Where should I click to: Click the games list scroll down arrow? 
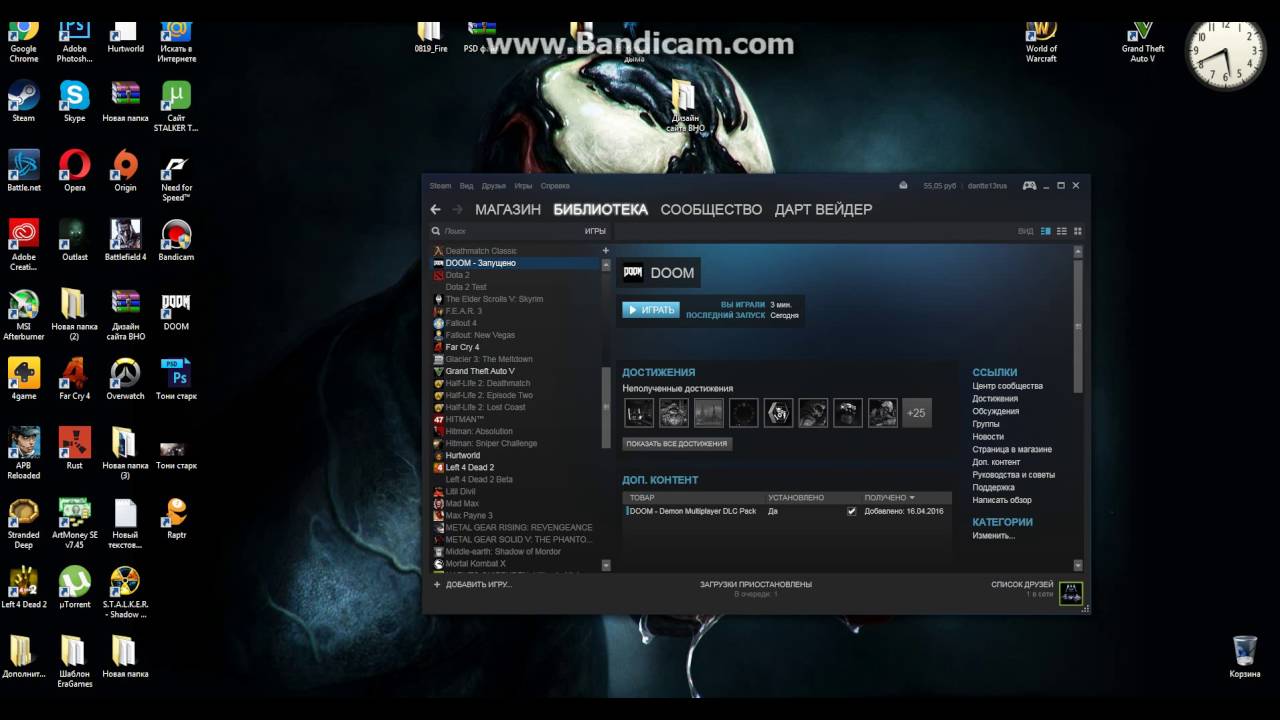605,565
